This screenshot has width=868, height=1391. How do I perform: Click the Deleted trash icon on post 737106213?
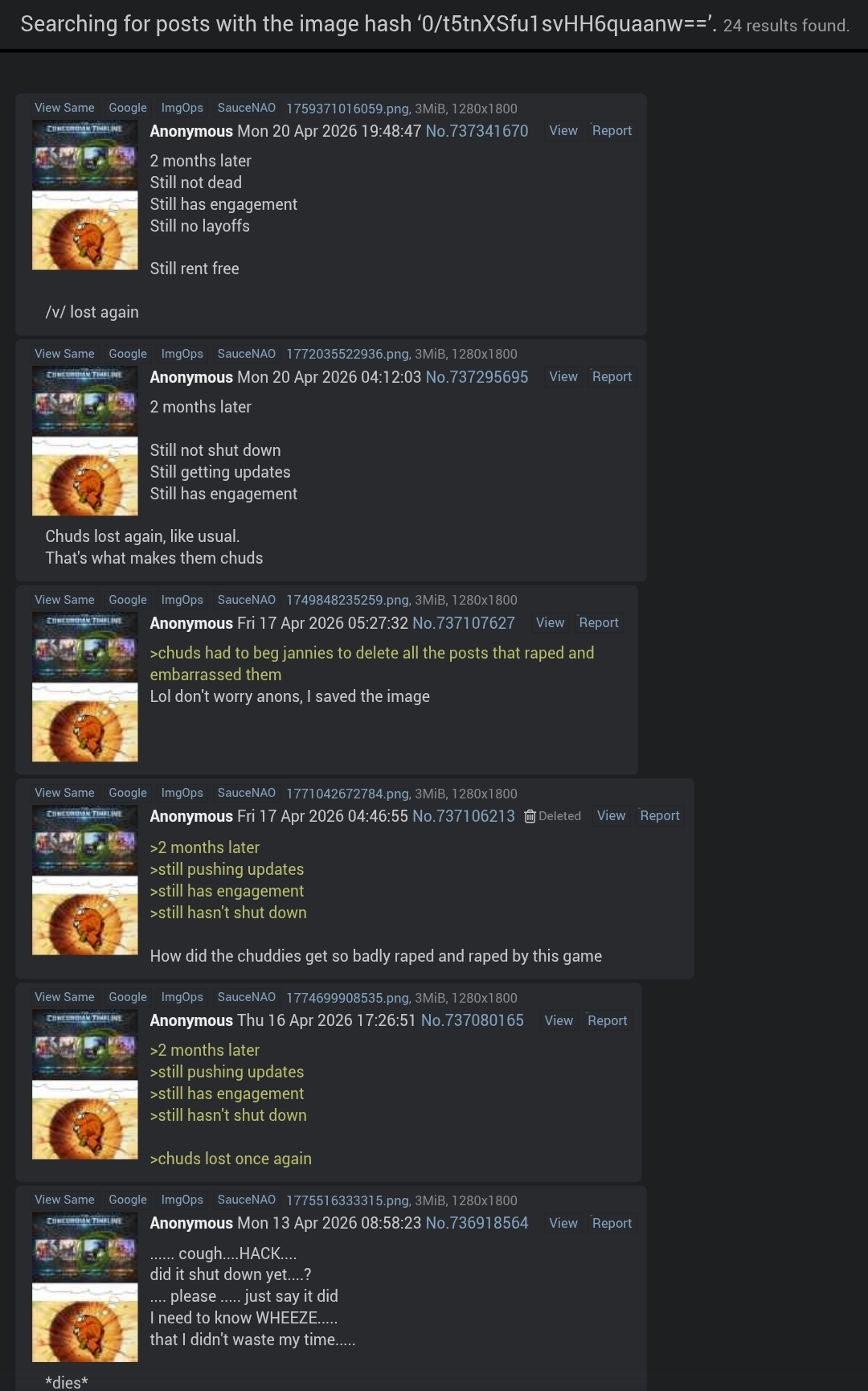coord(530,816)
